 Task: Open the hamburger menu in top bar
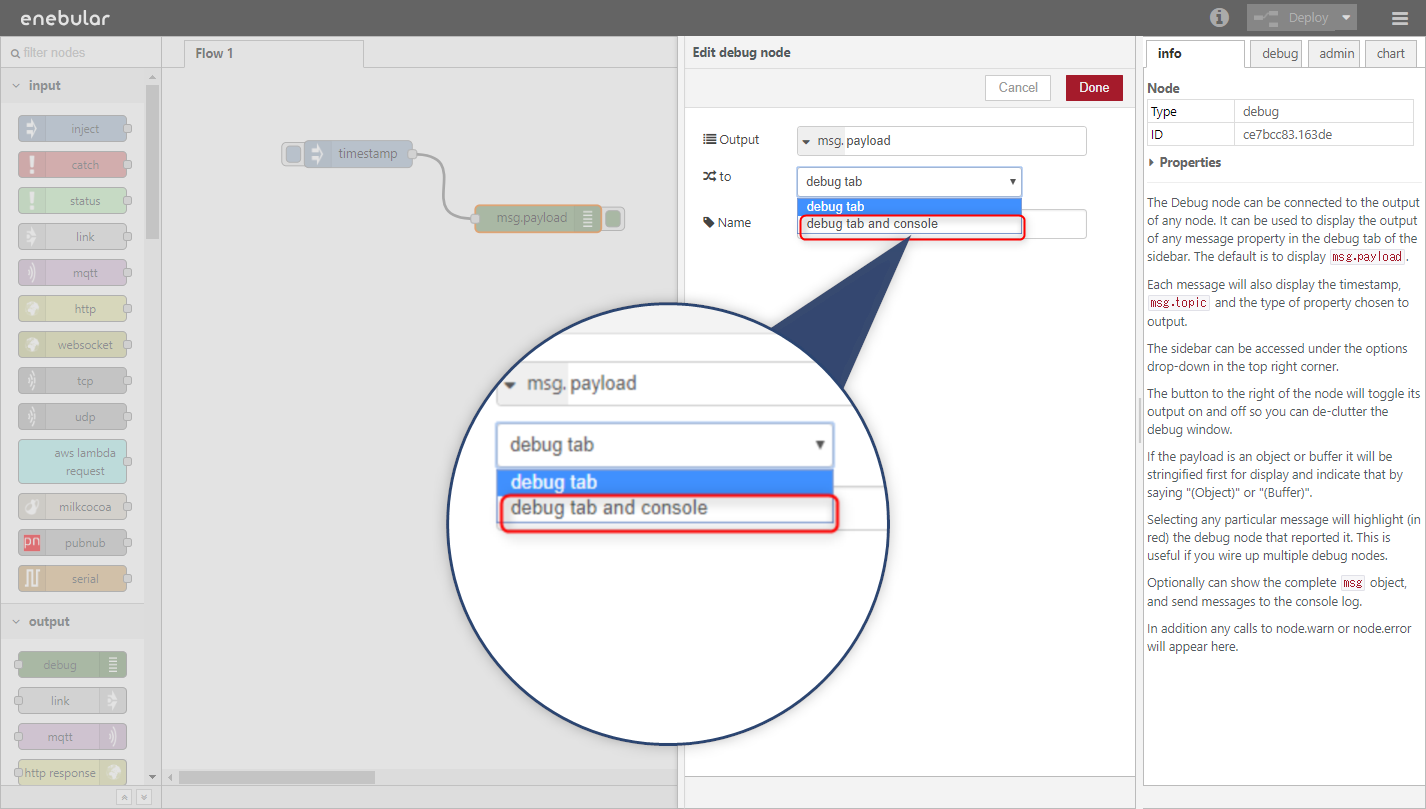tap(1399, 18)
